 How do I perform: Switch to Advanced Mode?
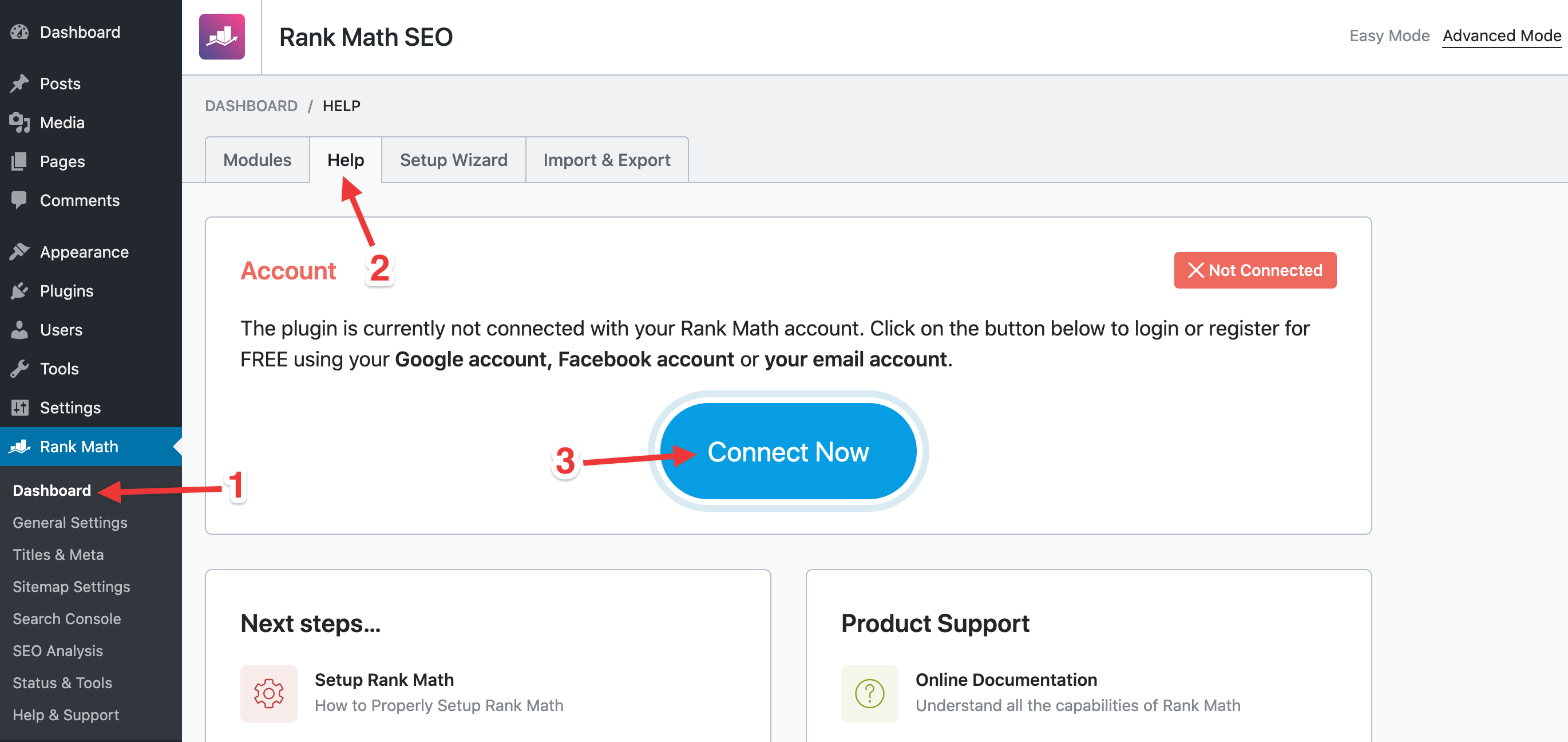(1502, 35)
